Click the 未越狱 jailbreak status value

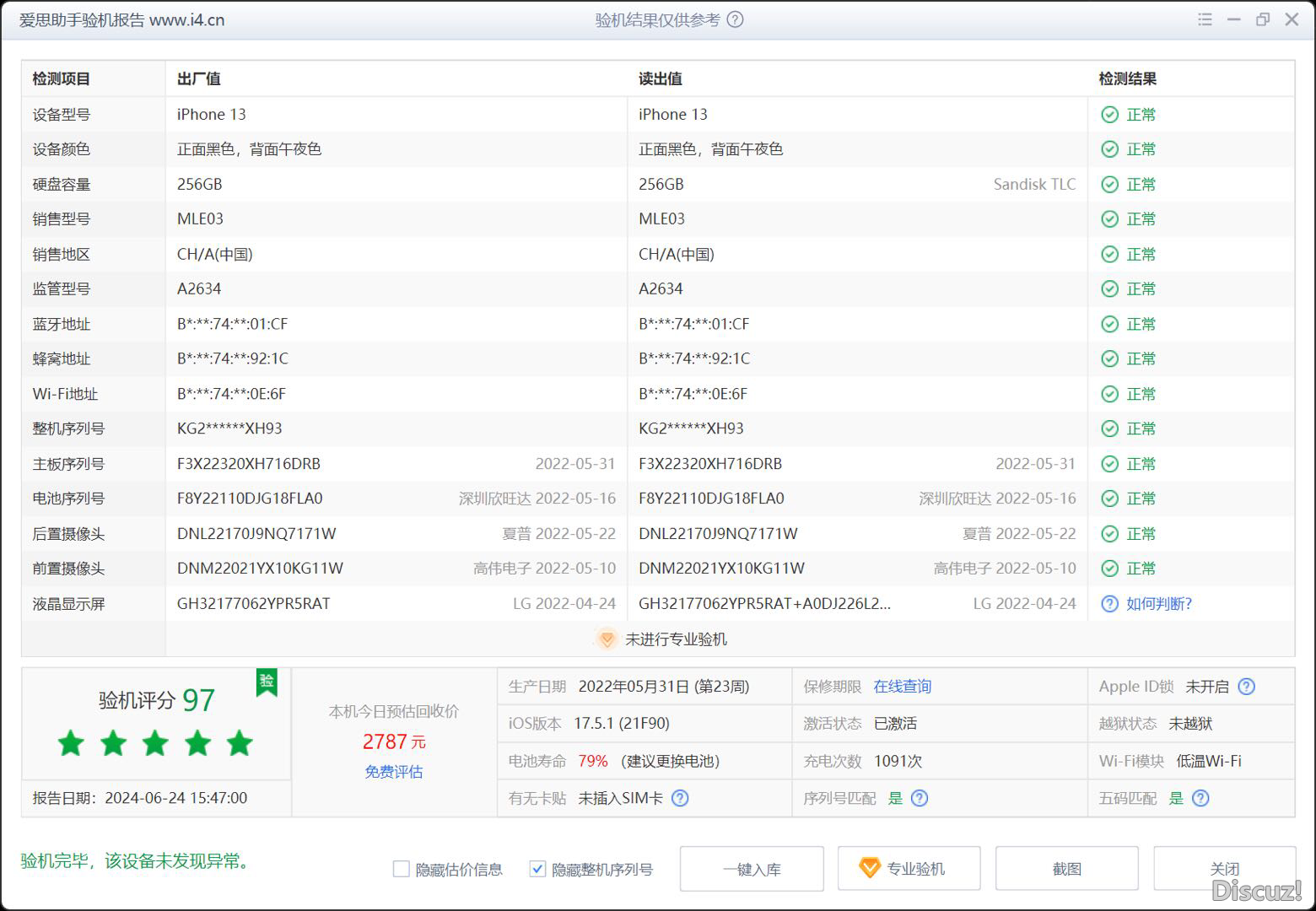[1190, 724]
